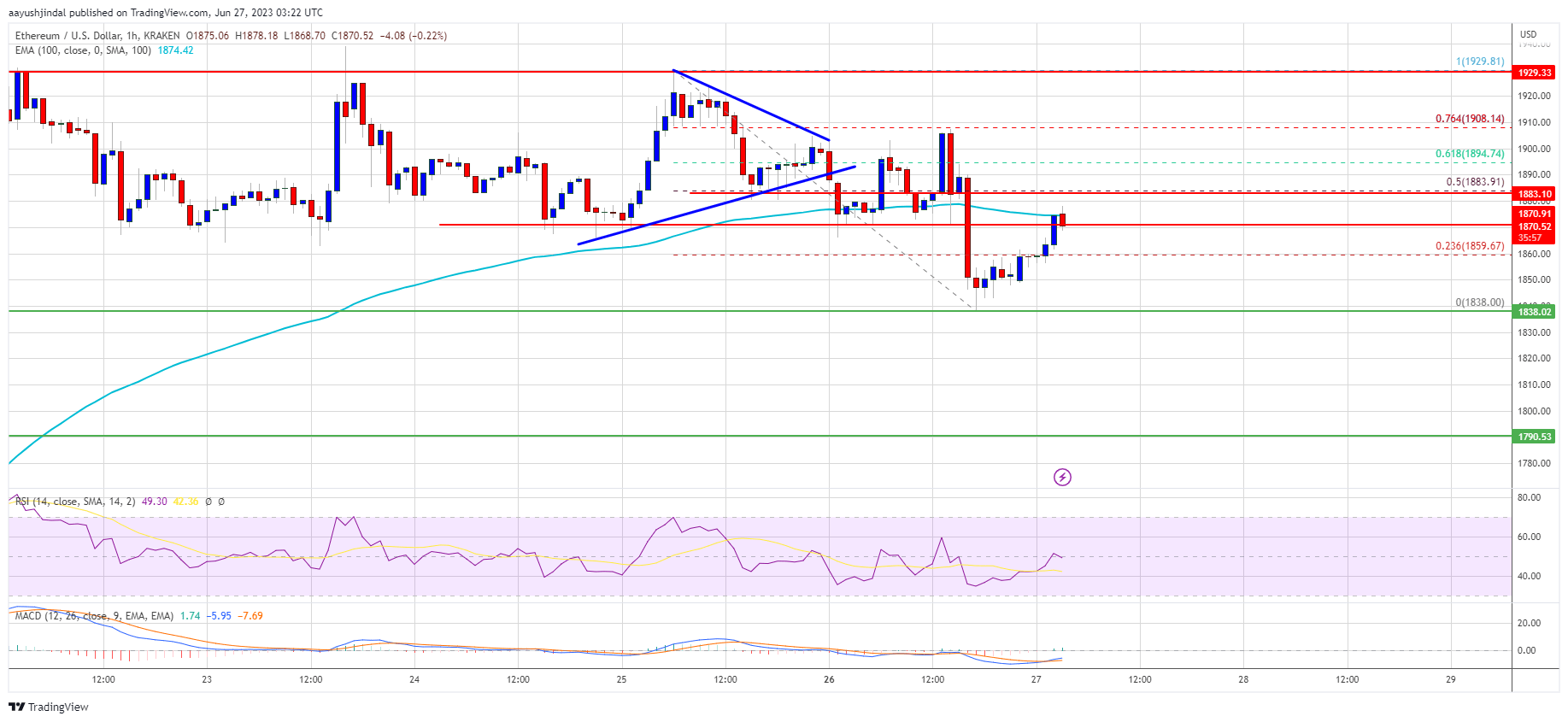Click the red 1929.33 price label
Viewport: 1568px width, 722px height.
pyautogui.click(x=1534, y=73)
